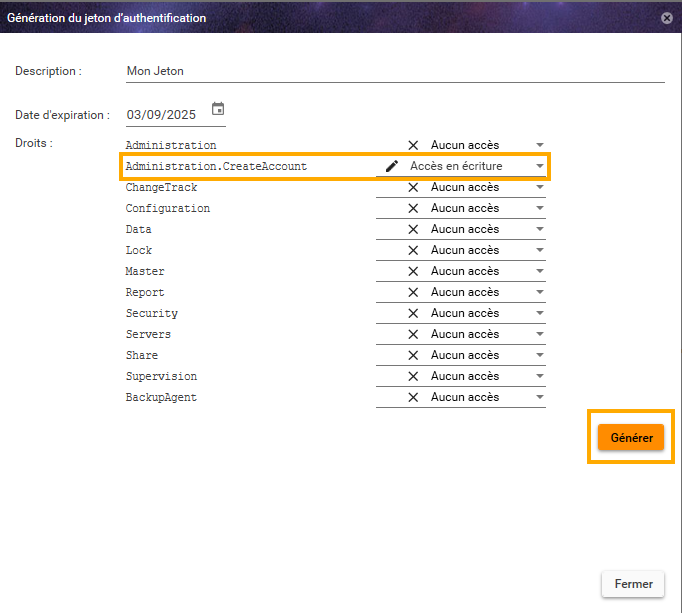Open the Servers access dropdown

click(539, 334)
